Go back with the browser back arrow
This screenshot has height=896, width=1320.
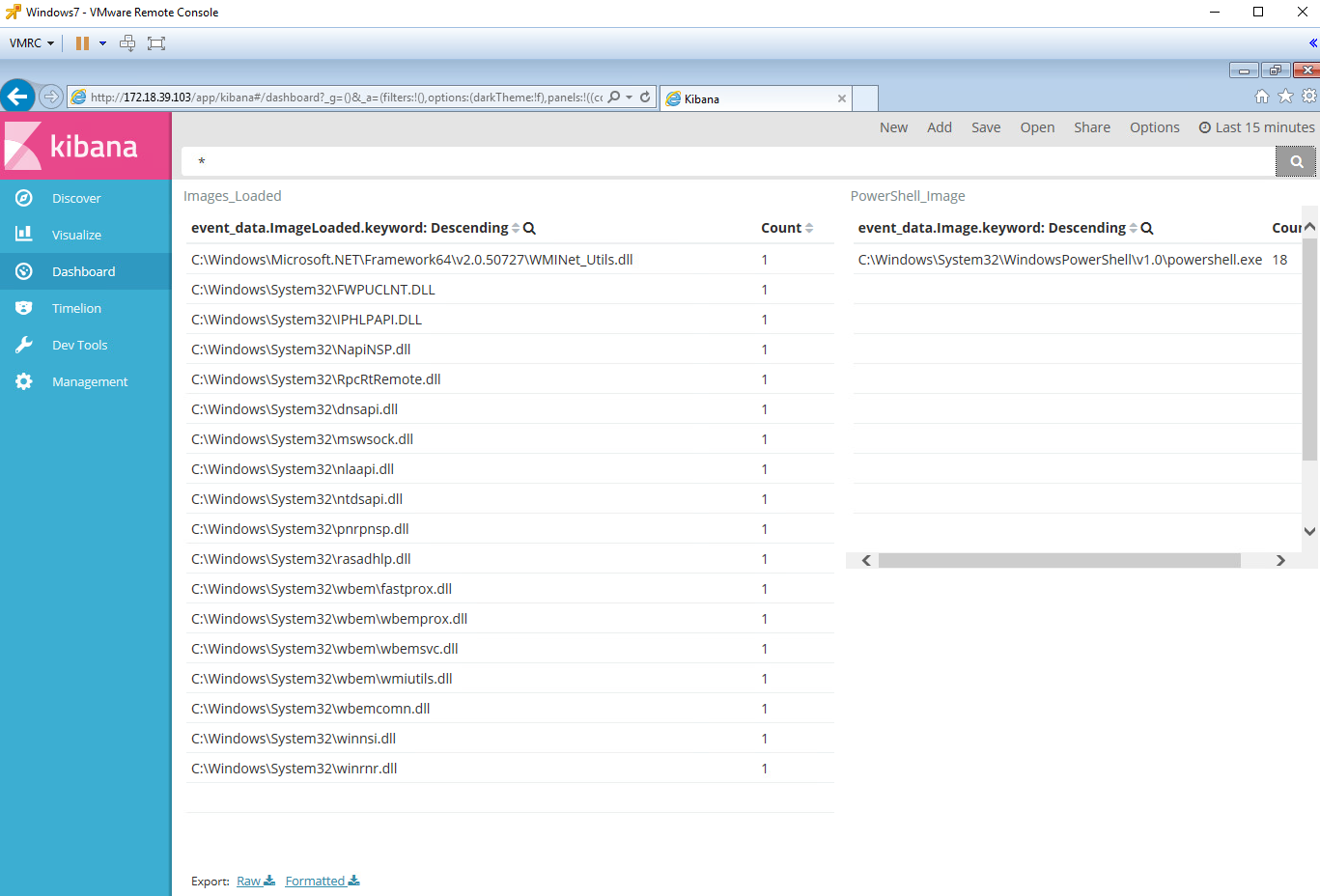(x=17, y=97)
